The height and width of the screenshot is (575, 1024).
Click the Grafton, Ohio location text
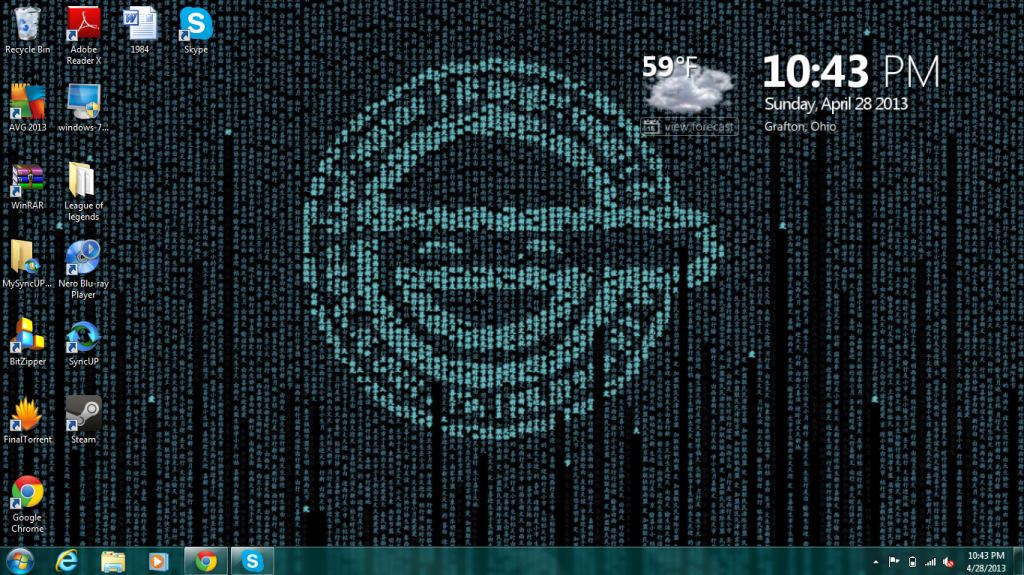pos(800,127)
